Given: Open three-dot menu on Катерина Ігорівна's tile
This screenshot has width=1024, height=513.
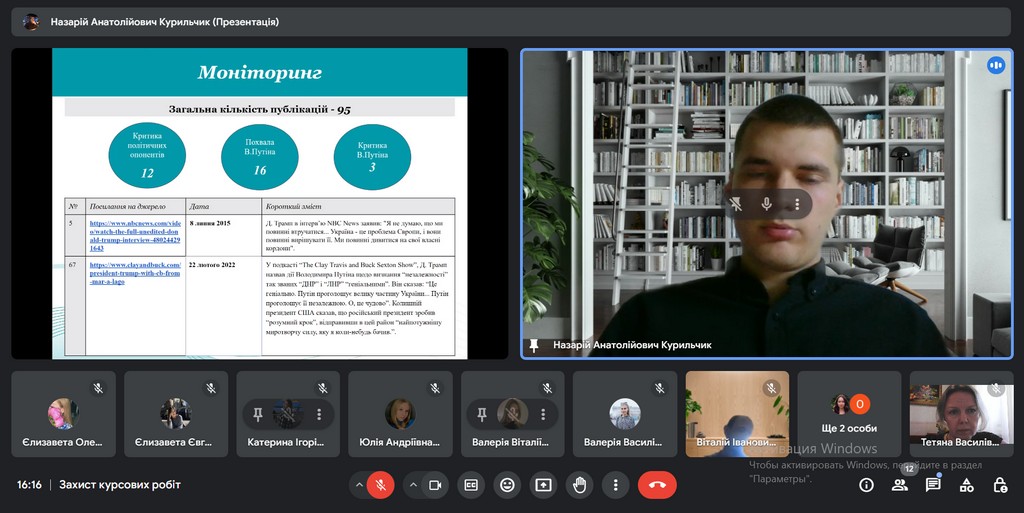Looking at the screenshot, I should (319, 413).
